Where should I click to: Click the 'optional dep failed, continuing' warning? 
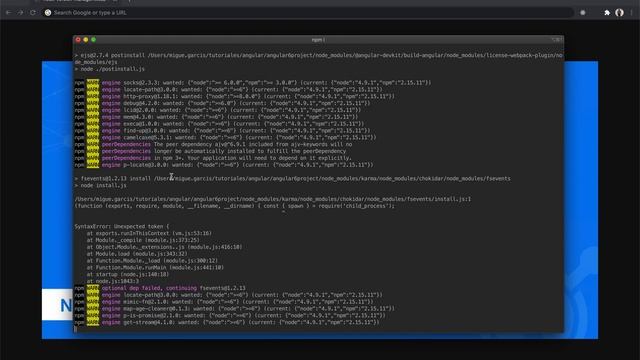(160, 288)
